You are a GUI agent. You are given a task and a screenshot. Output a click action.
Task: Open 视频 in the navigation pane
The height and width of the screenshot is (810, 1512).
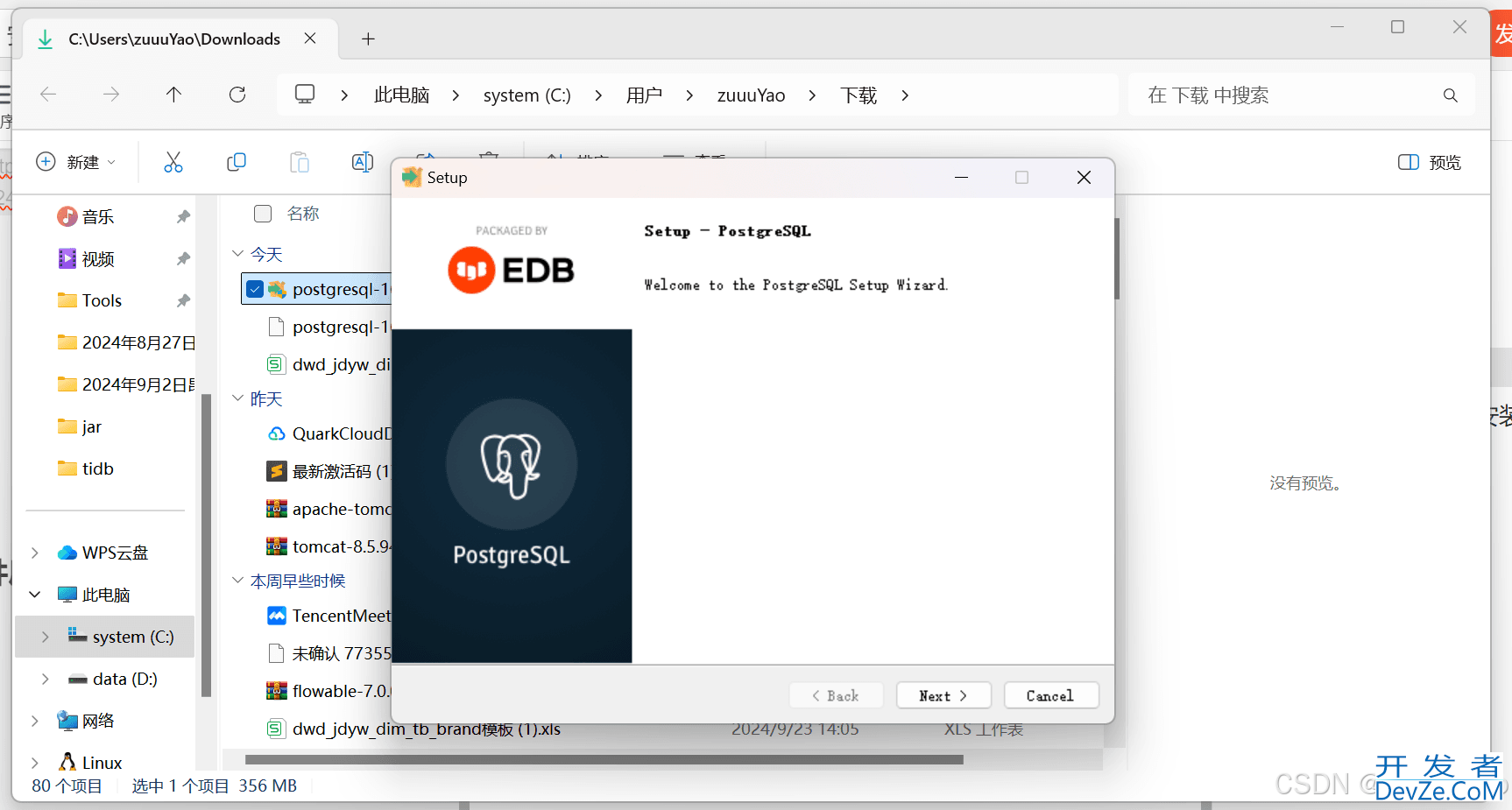click(98, 258)
